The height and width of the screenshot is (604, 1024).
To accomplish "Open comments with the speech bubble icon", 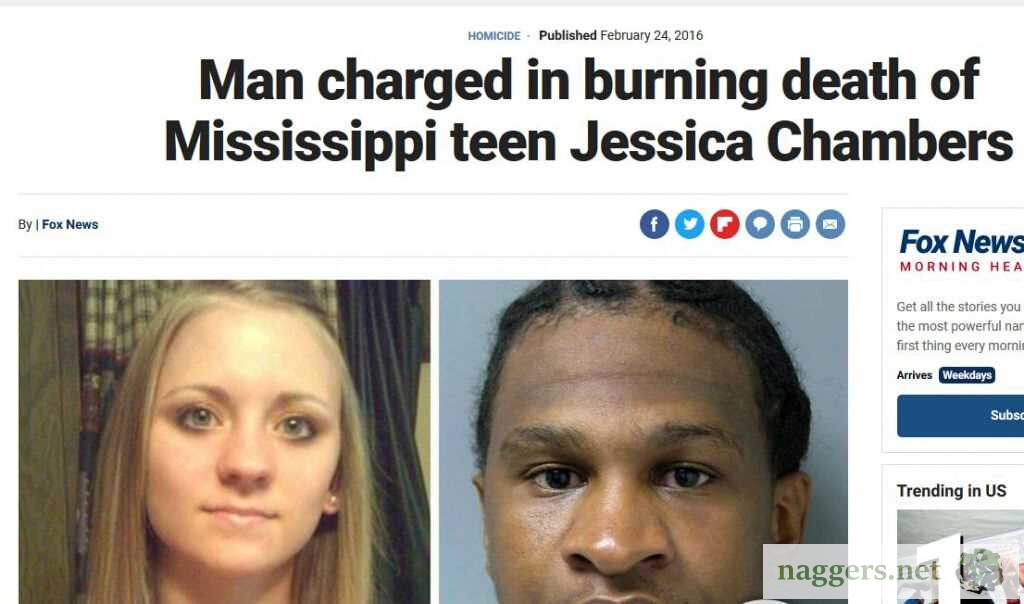I will pos(760,225).
